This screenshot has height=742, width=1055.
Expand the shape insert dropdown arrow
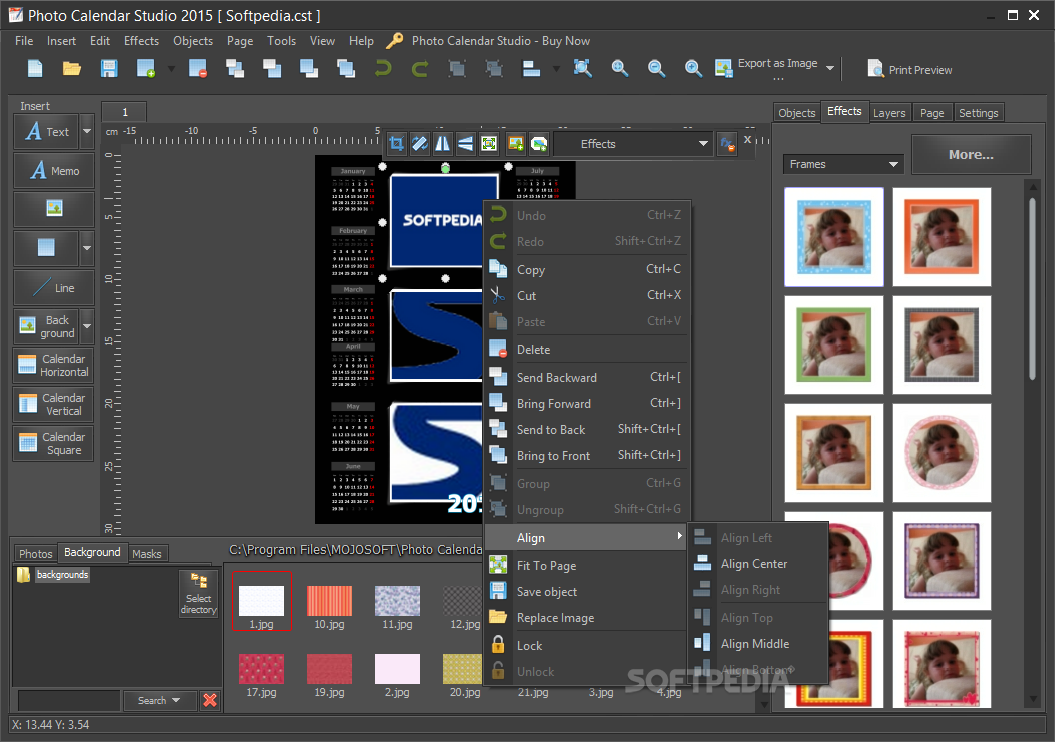[87, 248]
